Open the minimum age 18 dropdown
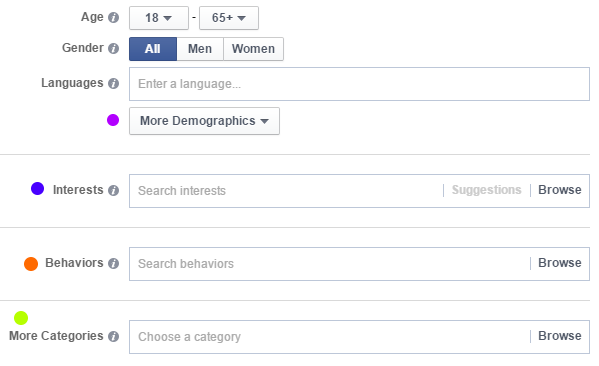Screen dimensions: 599x366 click(159, 18)
